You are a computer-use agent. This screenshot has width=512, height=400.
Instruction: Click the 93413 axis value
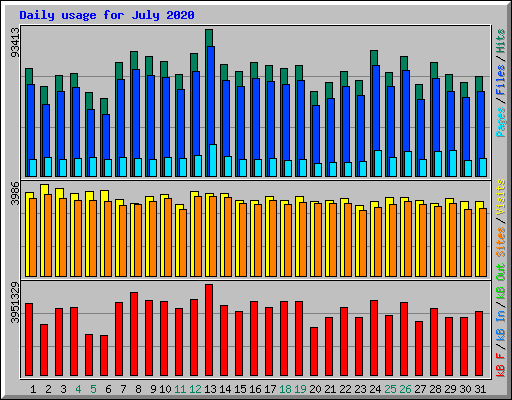pos(15,42)
